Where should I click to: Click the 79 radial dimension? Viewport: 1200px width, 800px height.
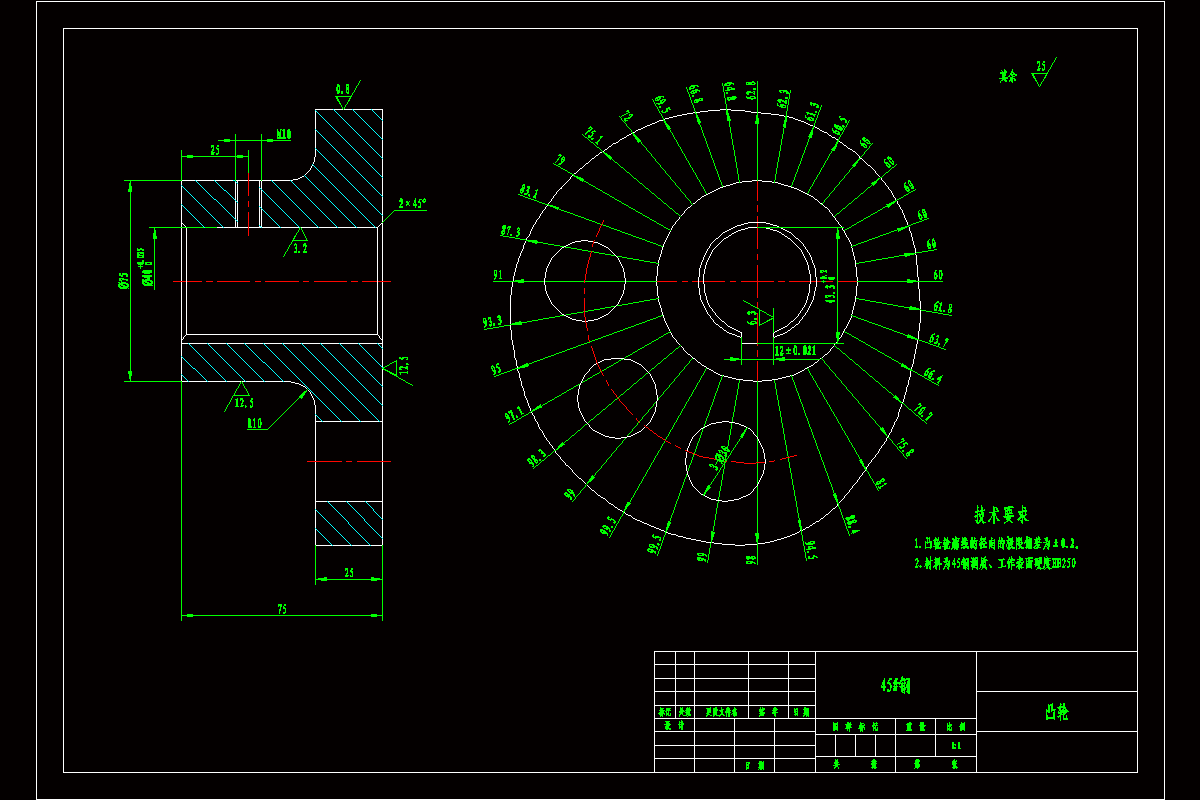pyautogui.click(x=560, y=159)
